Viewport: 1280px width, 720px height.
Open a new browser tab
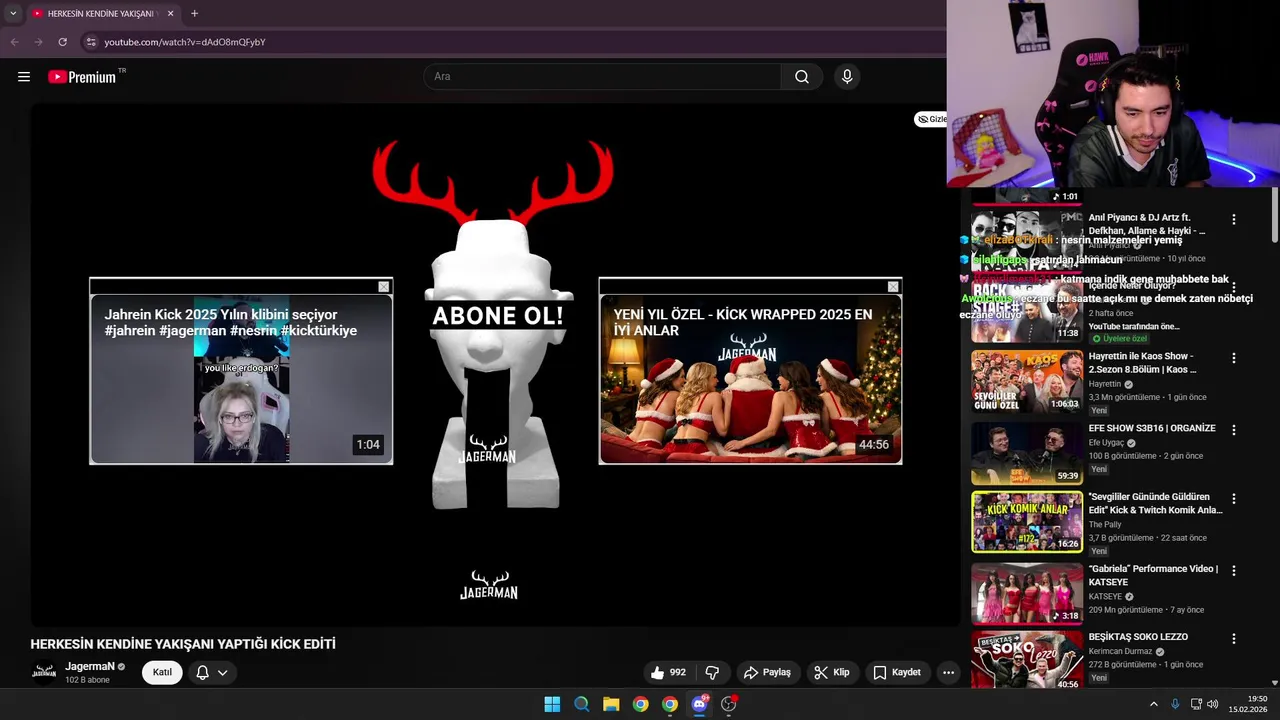point(194,14)
